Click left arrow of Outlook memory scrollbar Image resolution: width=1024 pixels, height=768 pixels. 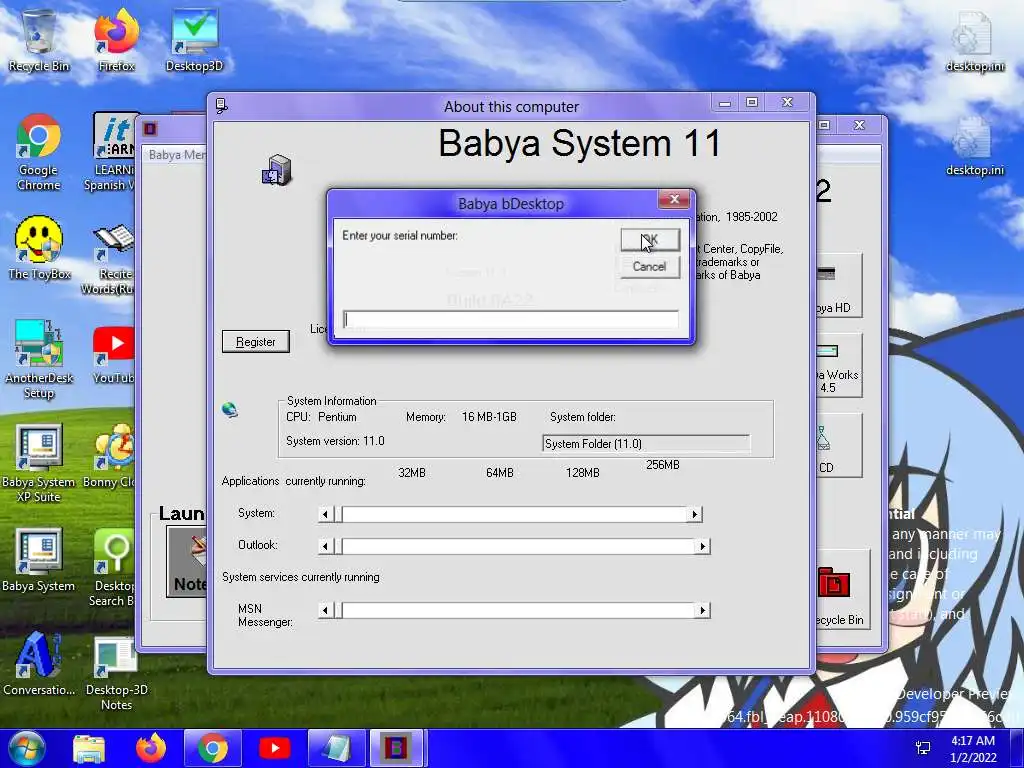pos(325,546)
